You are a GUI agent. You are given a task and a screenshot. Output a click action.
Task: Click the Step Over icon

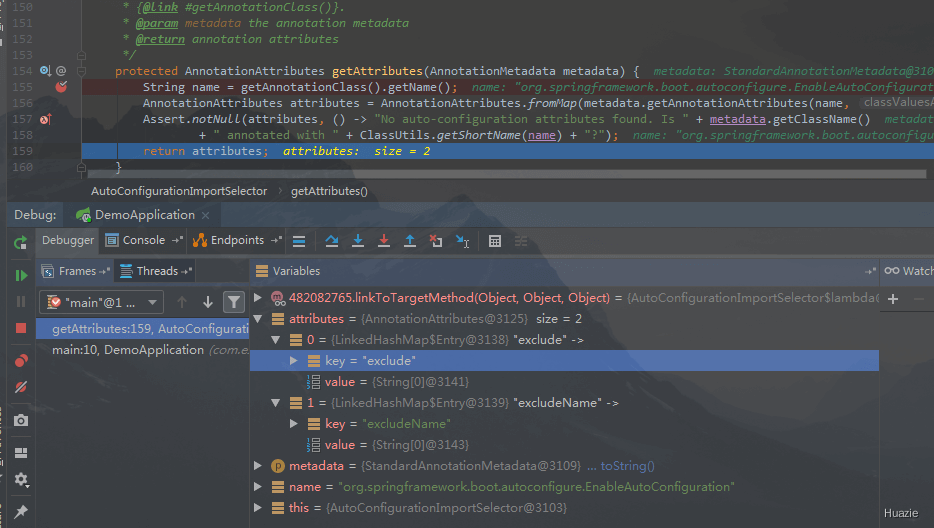(332, 241)
